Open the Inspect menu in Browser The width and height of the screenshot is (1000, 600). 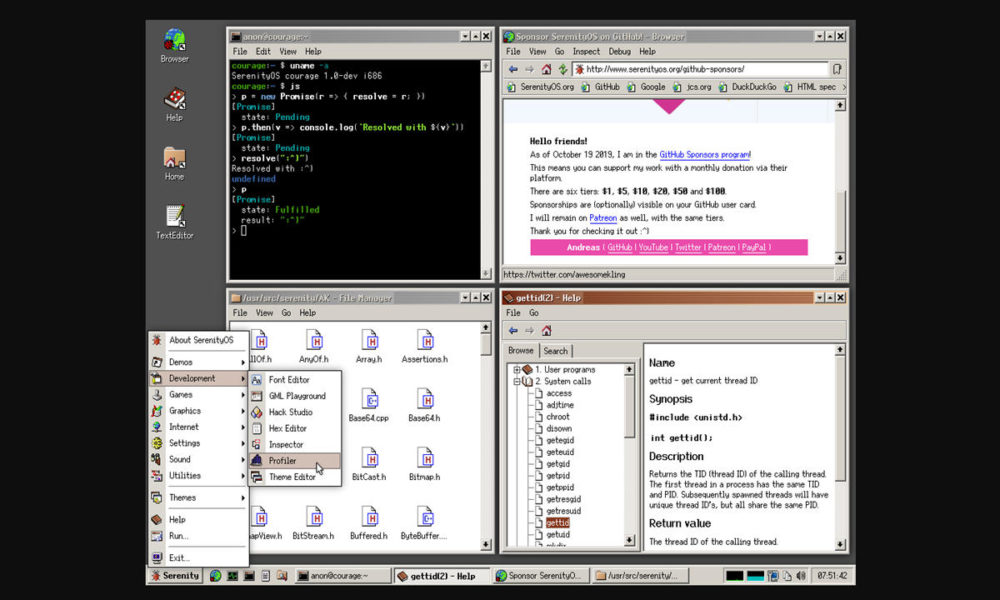tap(586, 51)
